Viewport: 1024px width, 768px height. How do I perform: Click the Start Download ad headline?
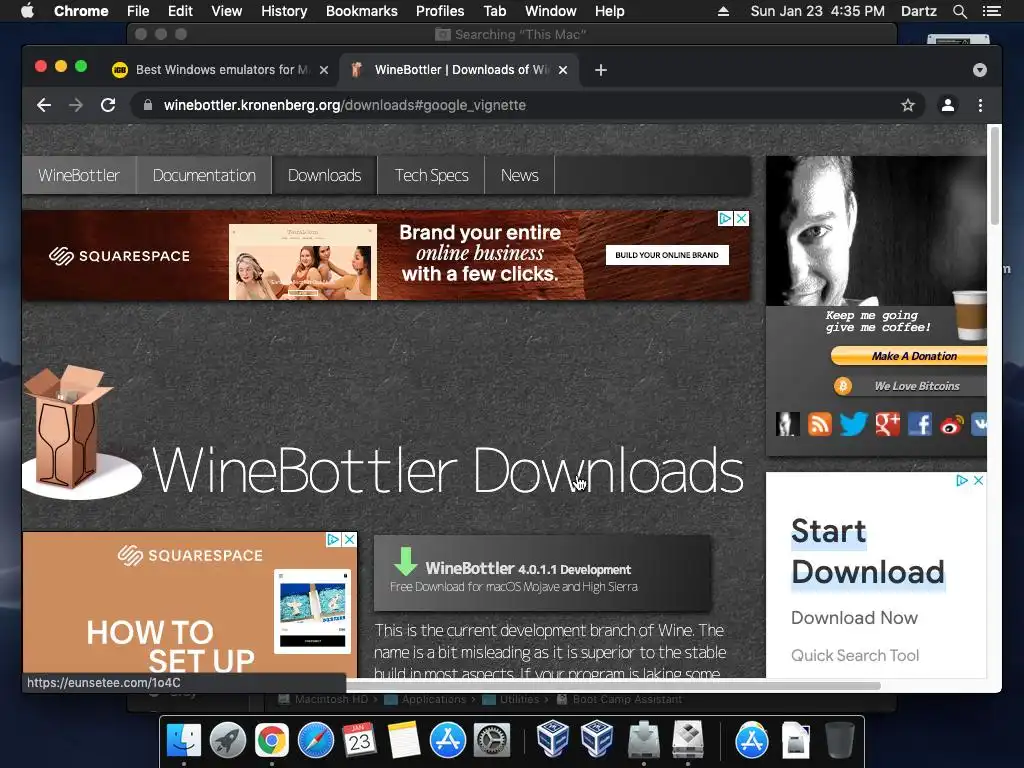click(868, 551)
